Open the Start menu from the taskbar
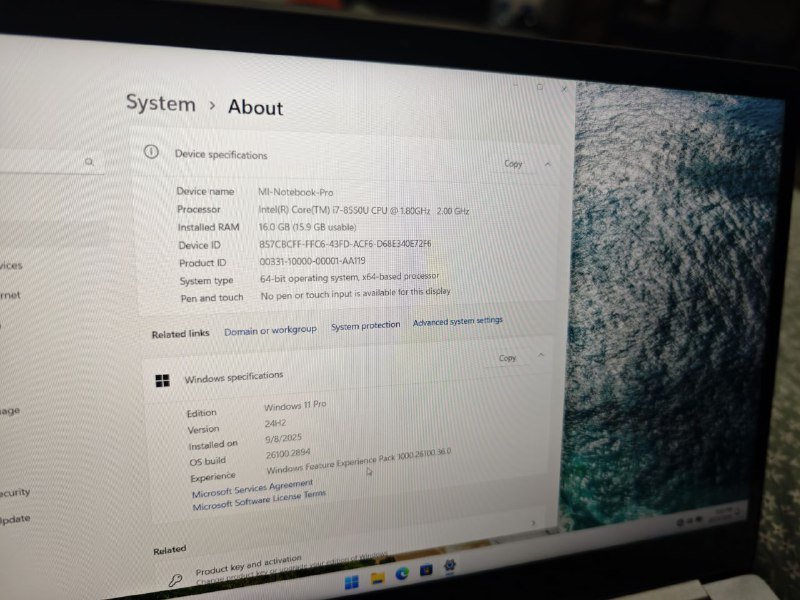The width and height of the screenshot is (800, 600). point(350,580)
